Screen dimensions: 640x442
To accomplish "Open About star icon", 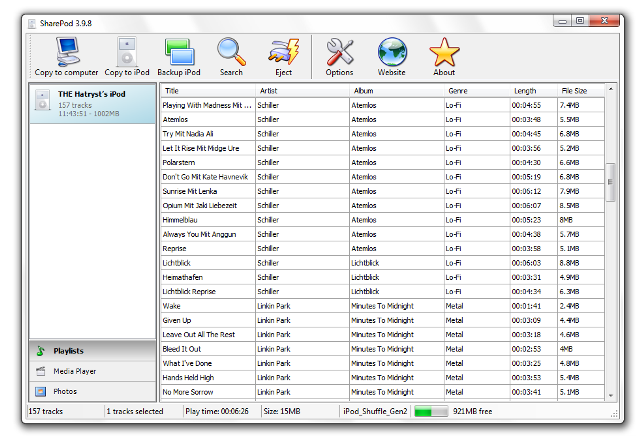I will coord(444,57).
